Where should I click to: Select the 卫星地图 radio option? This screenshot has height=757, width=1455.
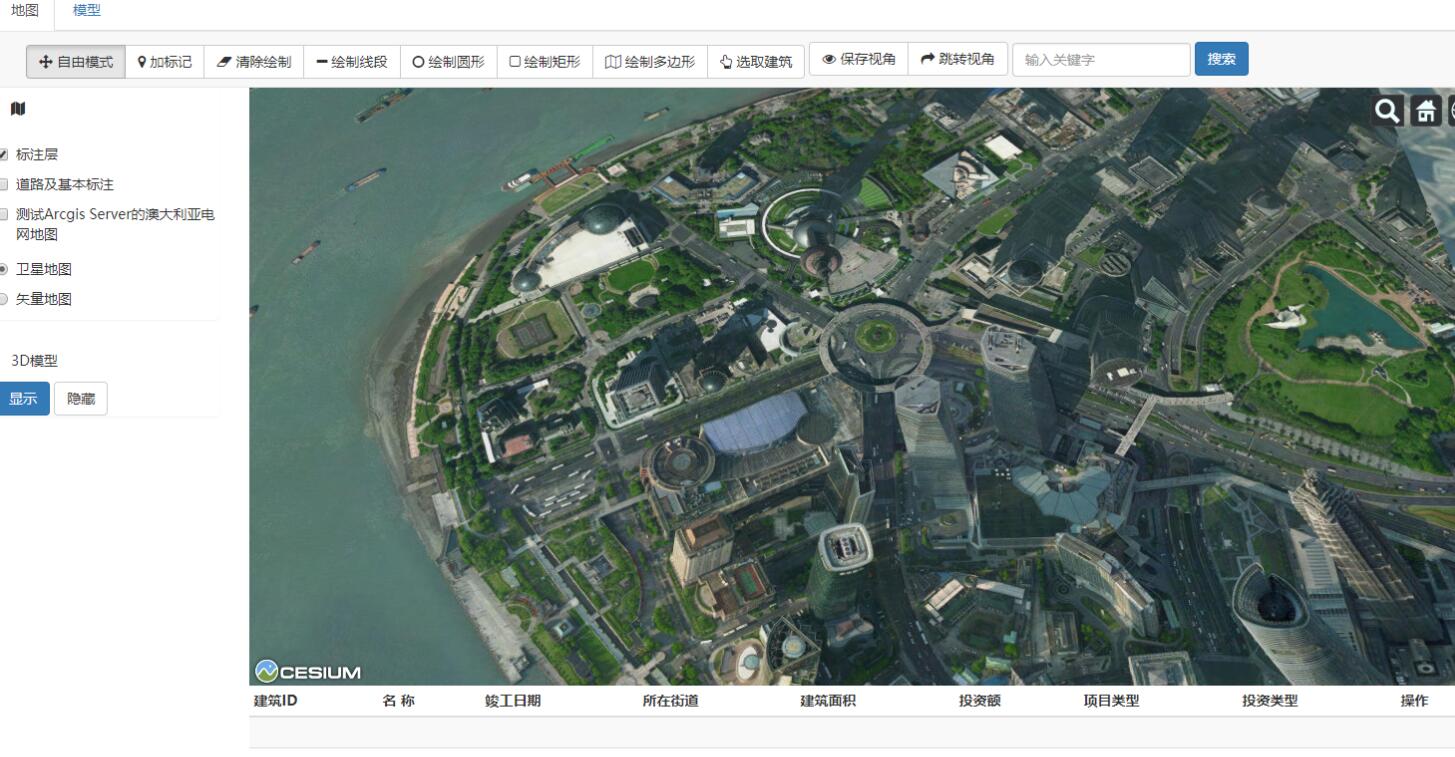pyautogui.click(x=3, y=269)
